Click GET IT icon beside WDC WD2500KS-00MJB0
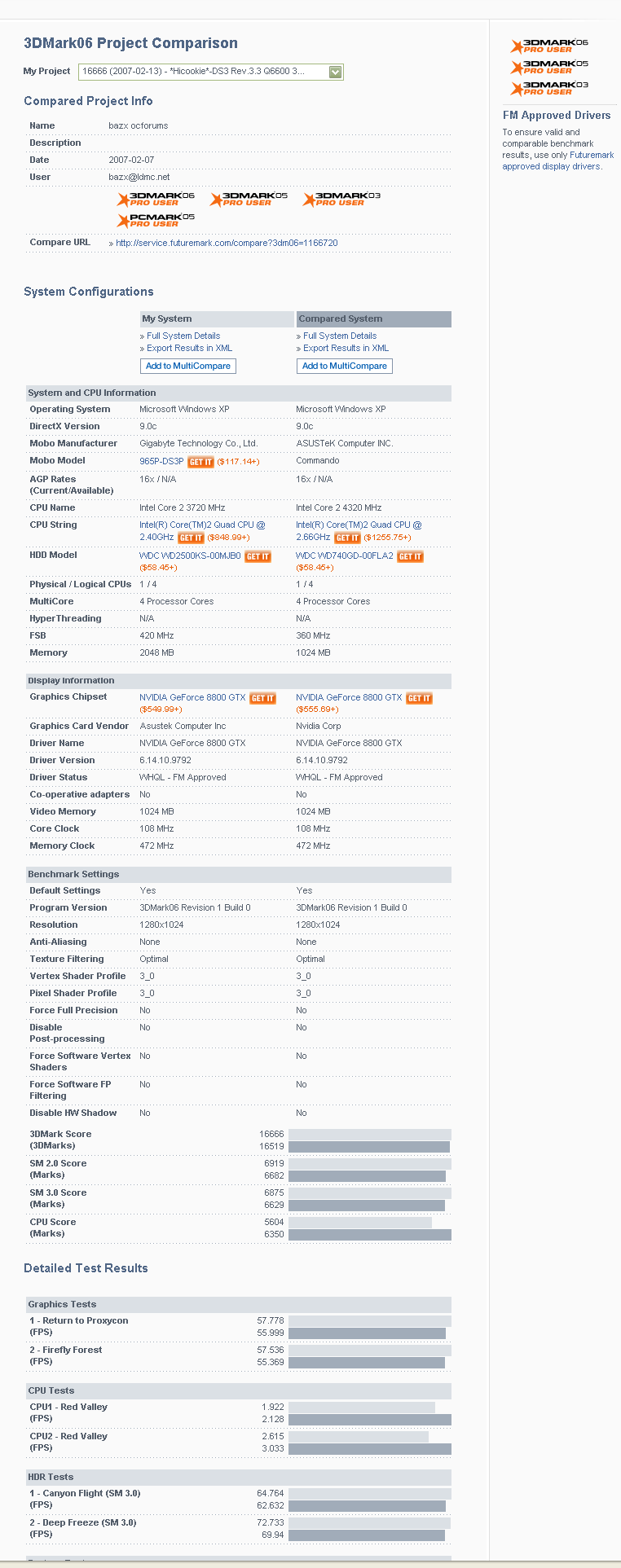 [258, 556]
